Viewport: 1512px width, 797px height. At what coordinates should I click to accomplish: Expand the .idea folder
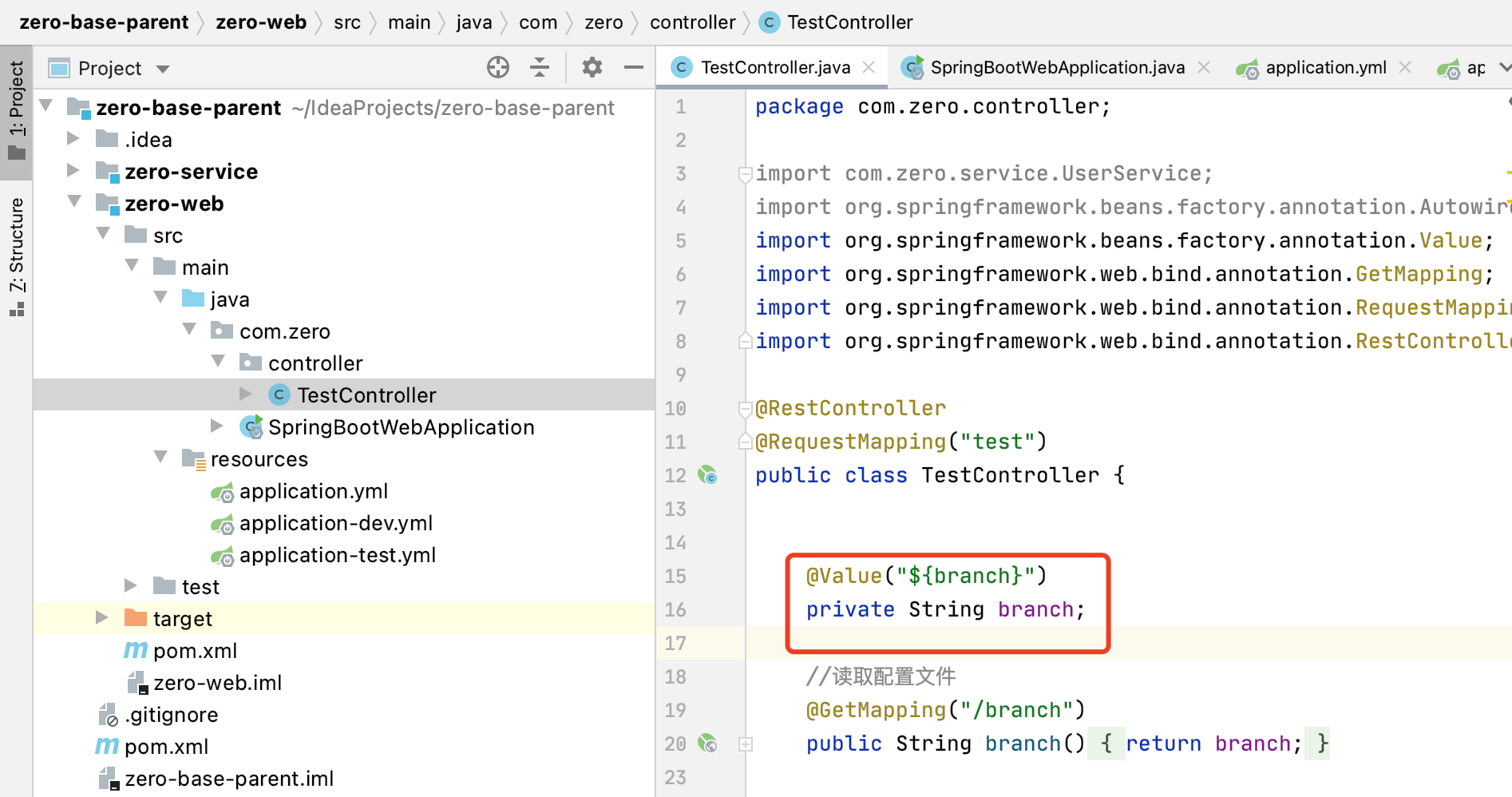pos(73,138)
